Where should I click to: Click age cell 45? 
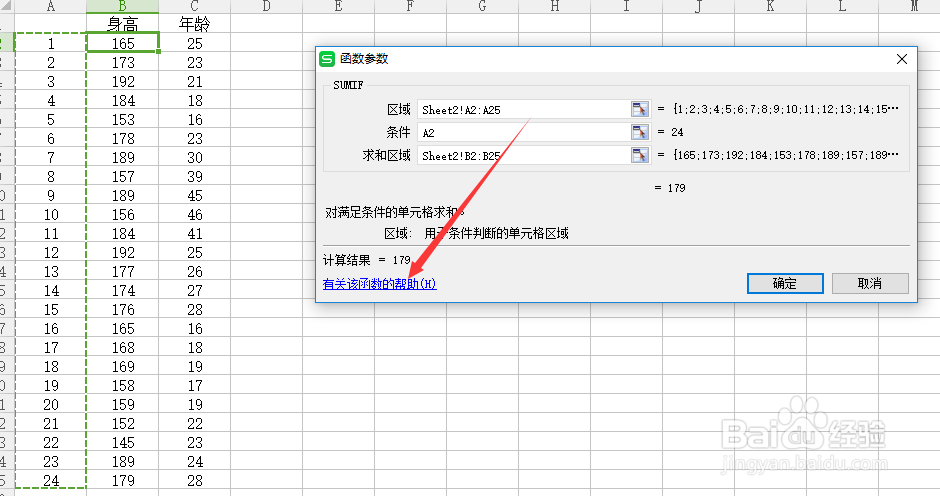[194, 196]
